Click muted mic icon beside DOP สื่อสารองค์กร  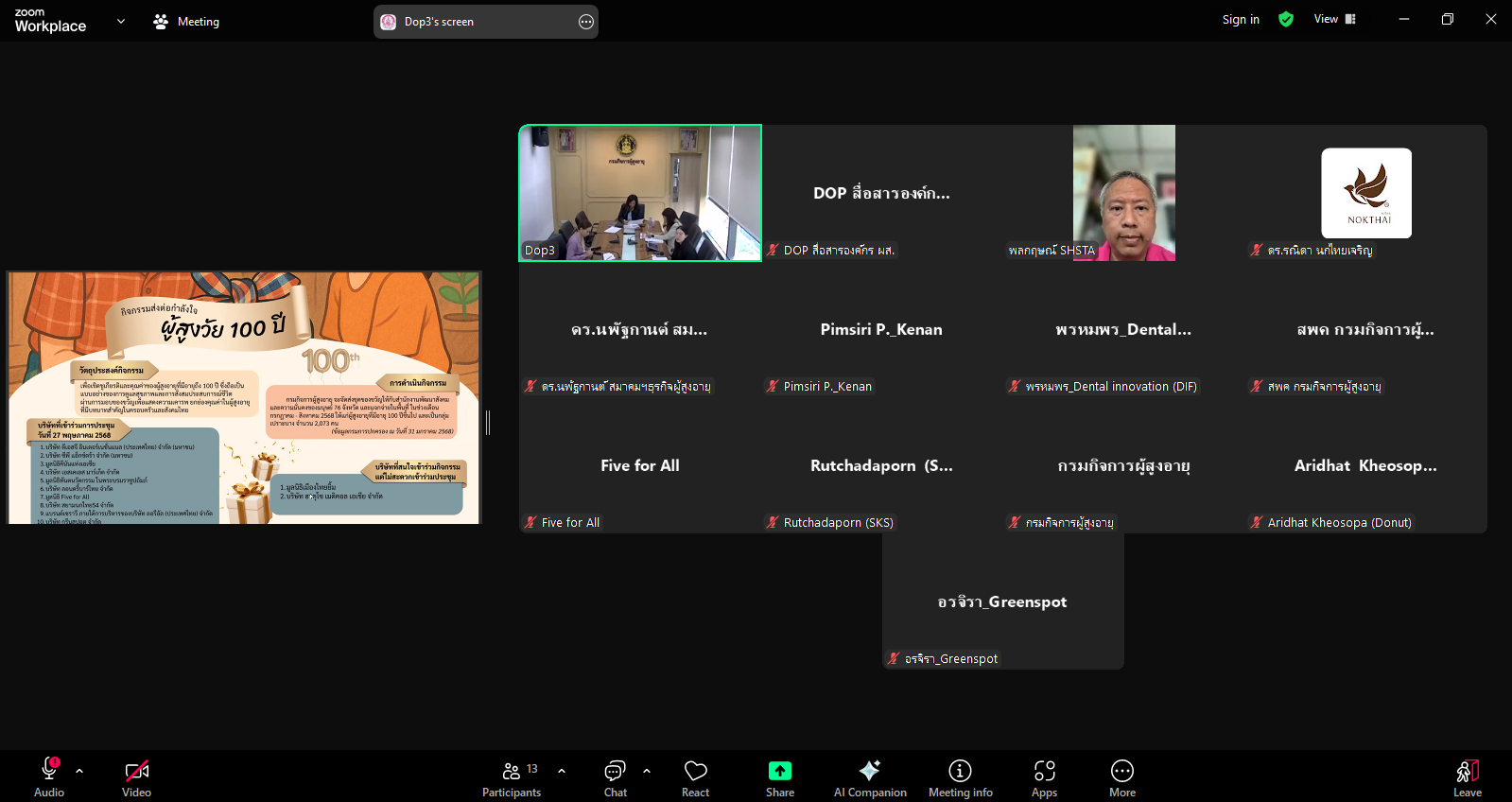[x=773, y=250]
